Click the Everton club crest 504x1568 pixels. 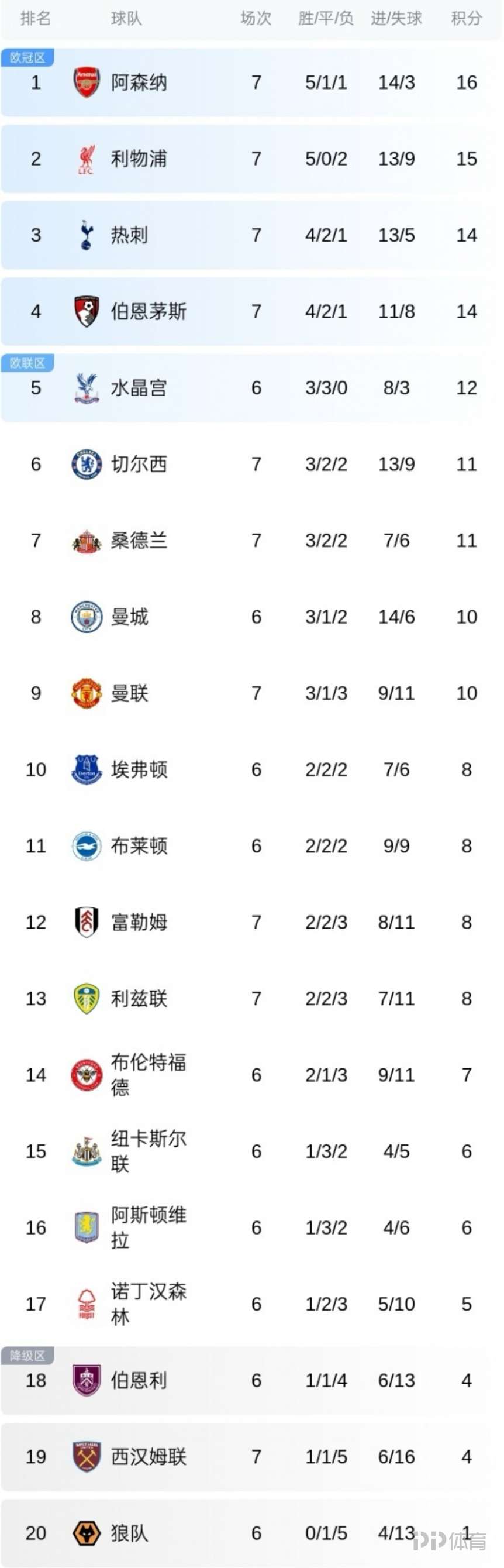(x=87, y=769)
